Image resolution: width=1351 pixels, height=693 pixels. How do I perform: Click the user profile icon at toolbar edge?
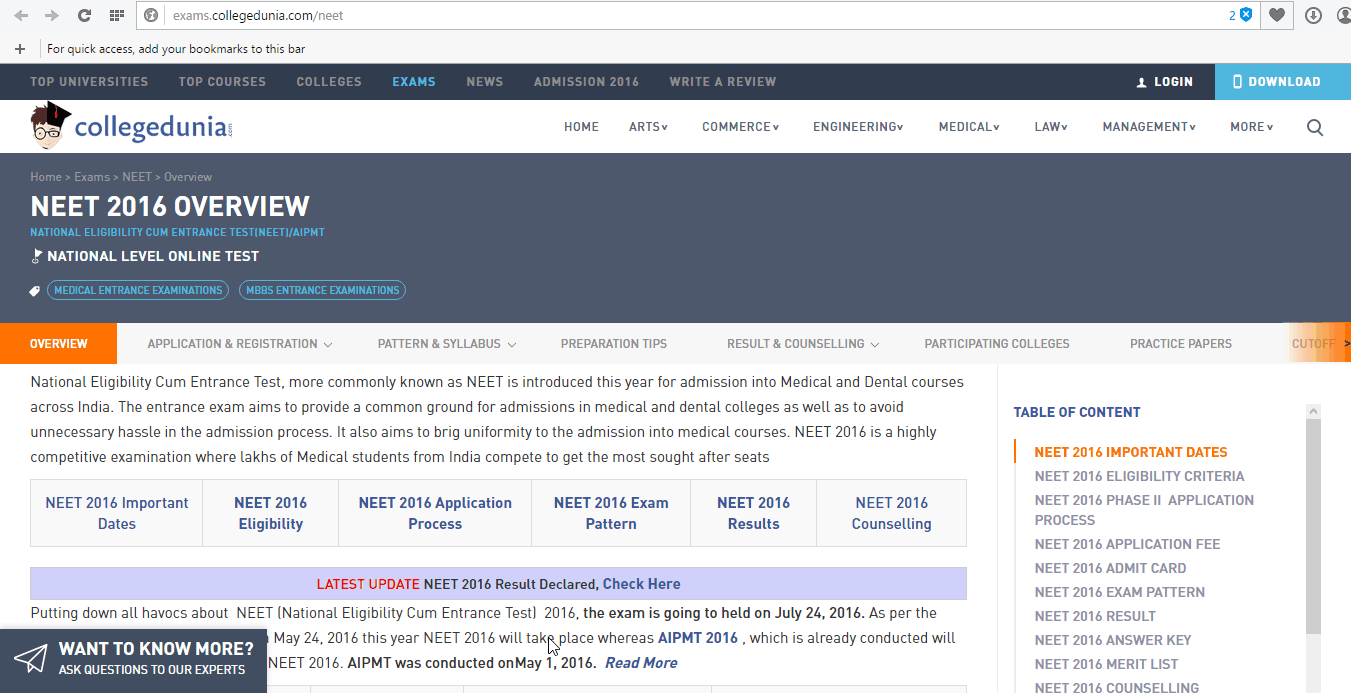pyautogui.click(x=1344, y=15)
